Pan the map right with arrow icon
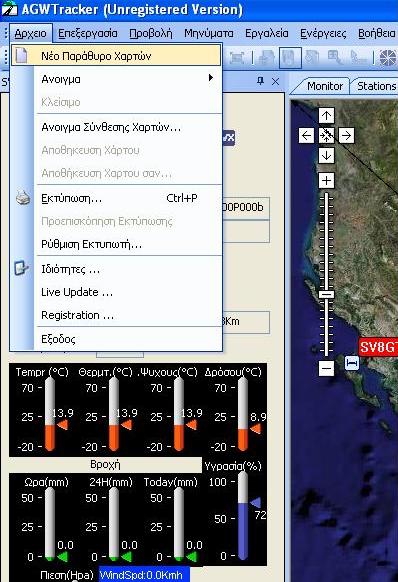The width and height of the screenshot is (398, 582). tap(346, 136)
